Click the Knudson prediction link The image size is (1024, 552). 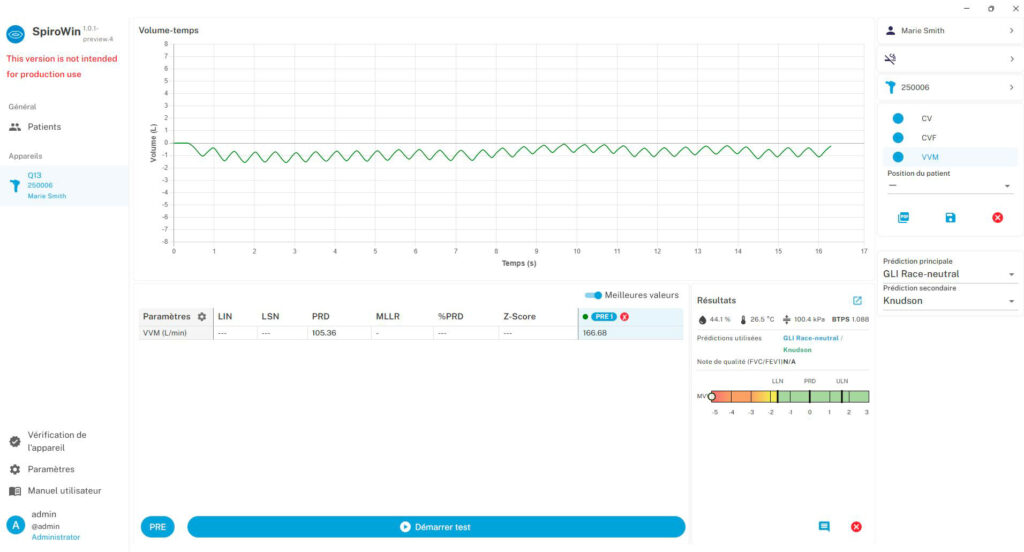[x=797, y=350]
